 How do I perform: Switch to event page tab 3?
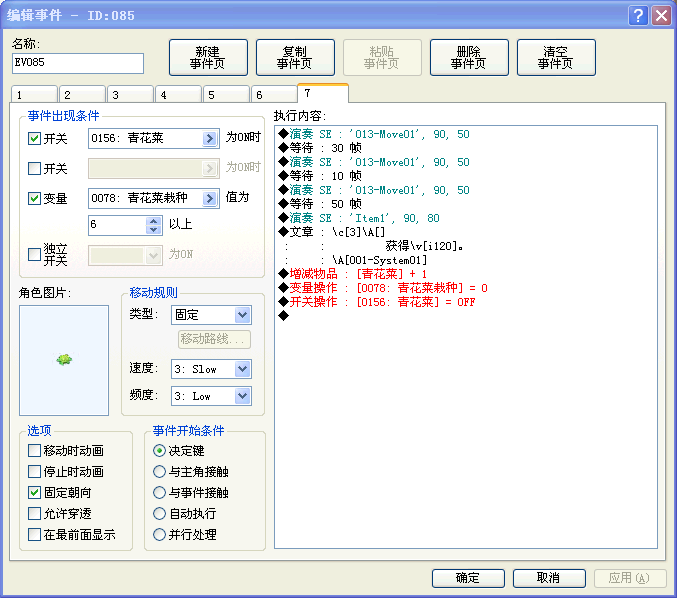130,95
